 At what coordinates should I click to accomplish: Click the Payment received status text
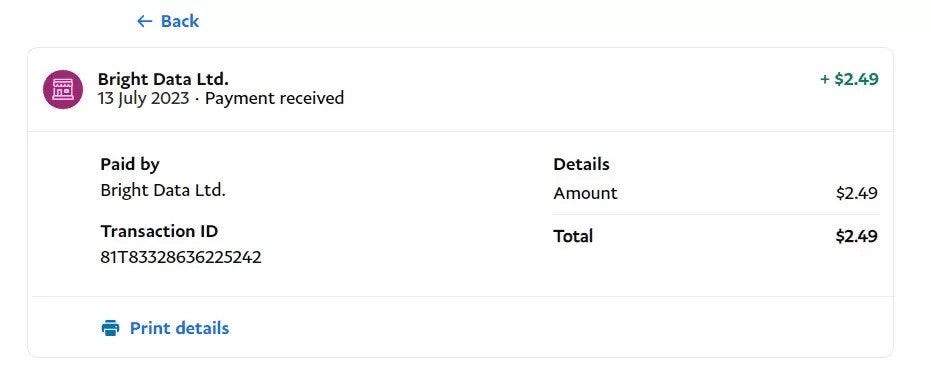coord(274,98)
